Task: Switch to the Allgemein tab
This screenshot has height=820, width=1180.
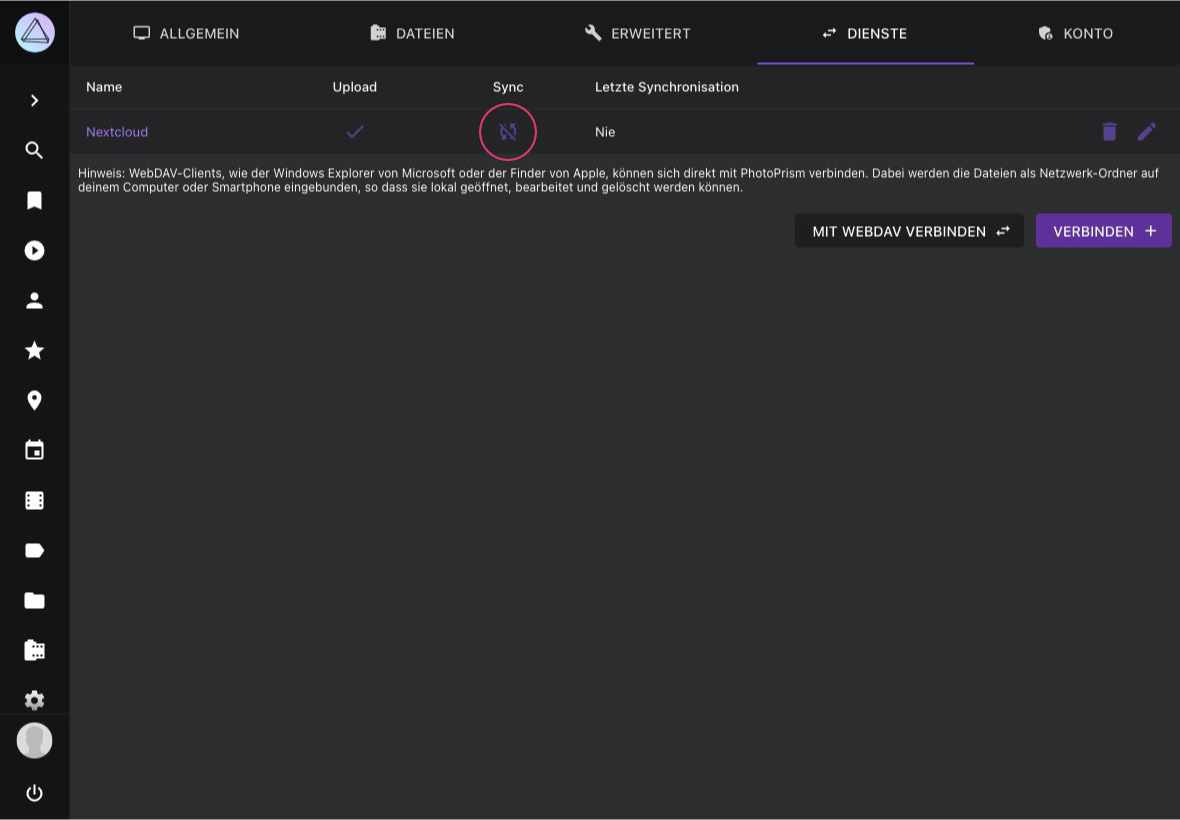Action: pyautogui.click(x=186, y=33)
